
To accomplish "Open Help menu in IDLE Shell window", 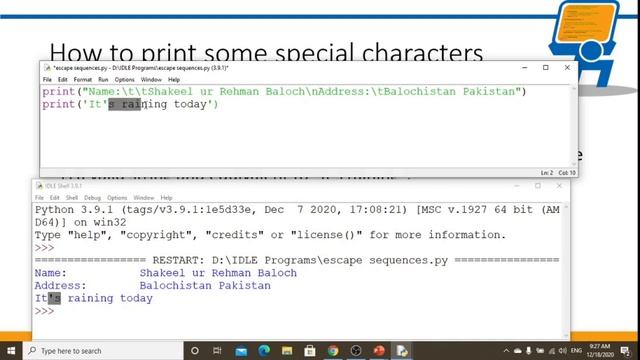I will (167, 198).
